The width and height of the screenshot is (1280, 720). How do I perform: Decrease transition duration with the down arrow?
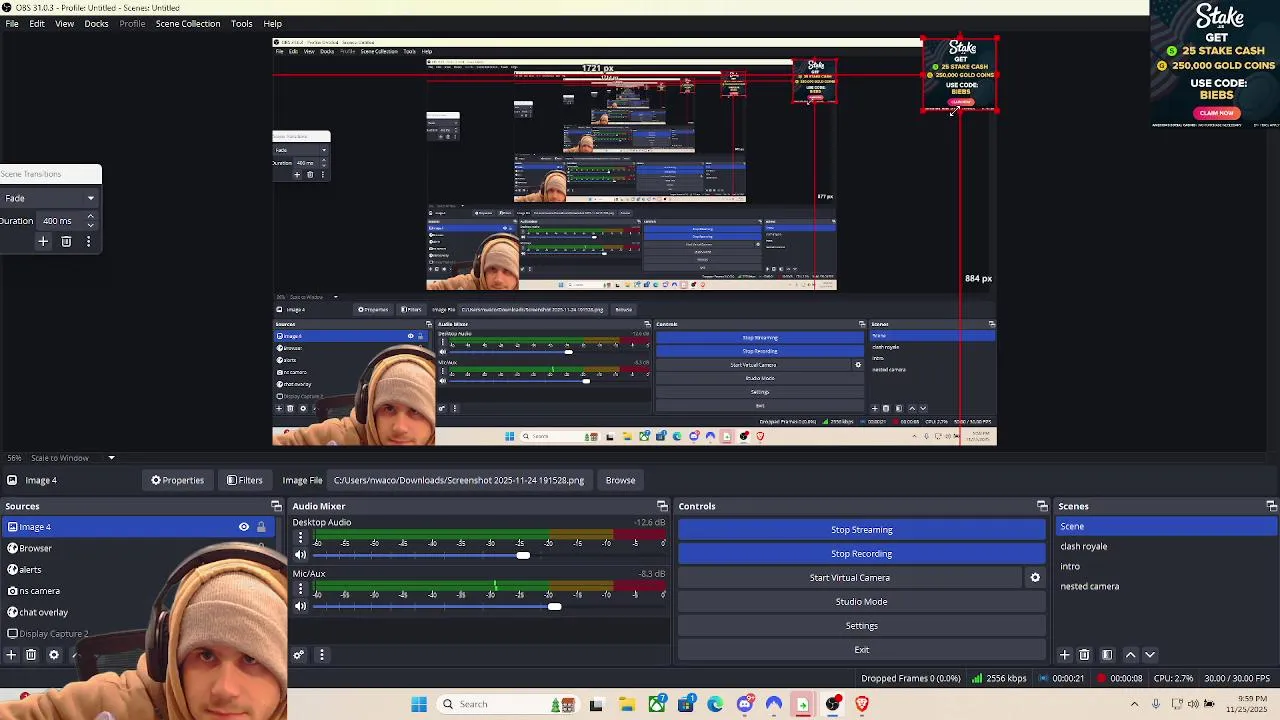pos(90,225)
